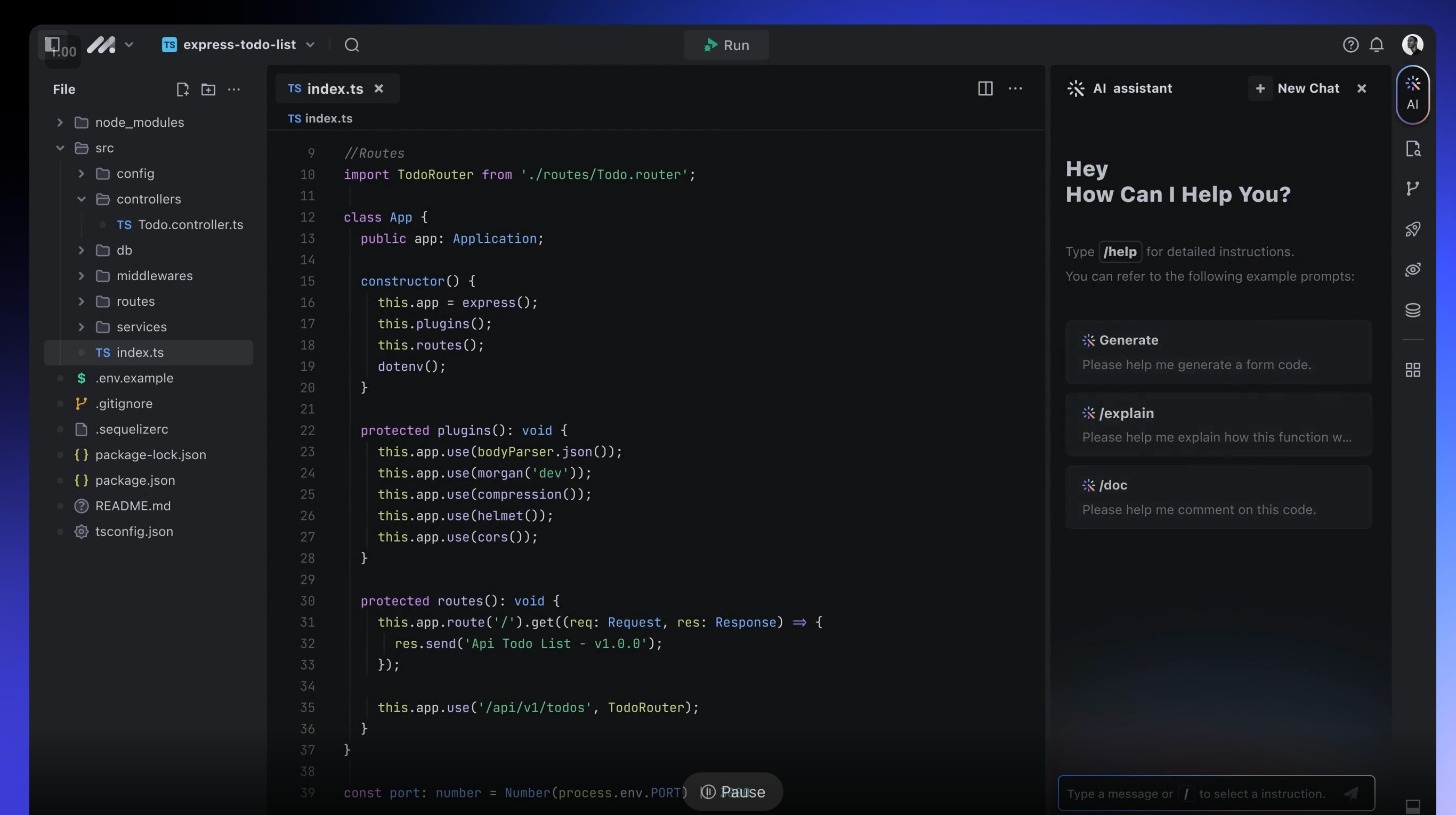Toggle the eye preview icon in right sidebar
Image resolution: width=1456 pixels, height=815 pixels.
(1412, 270)
